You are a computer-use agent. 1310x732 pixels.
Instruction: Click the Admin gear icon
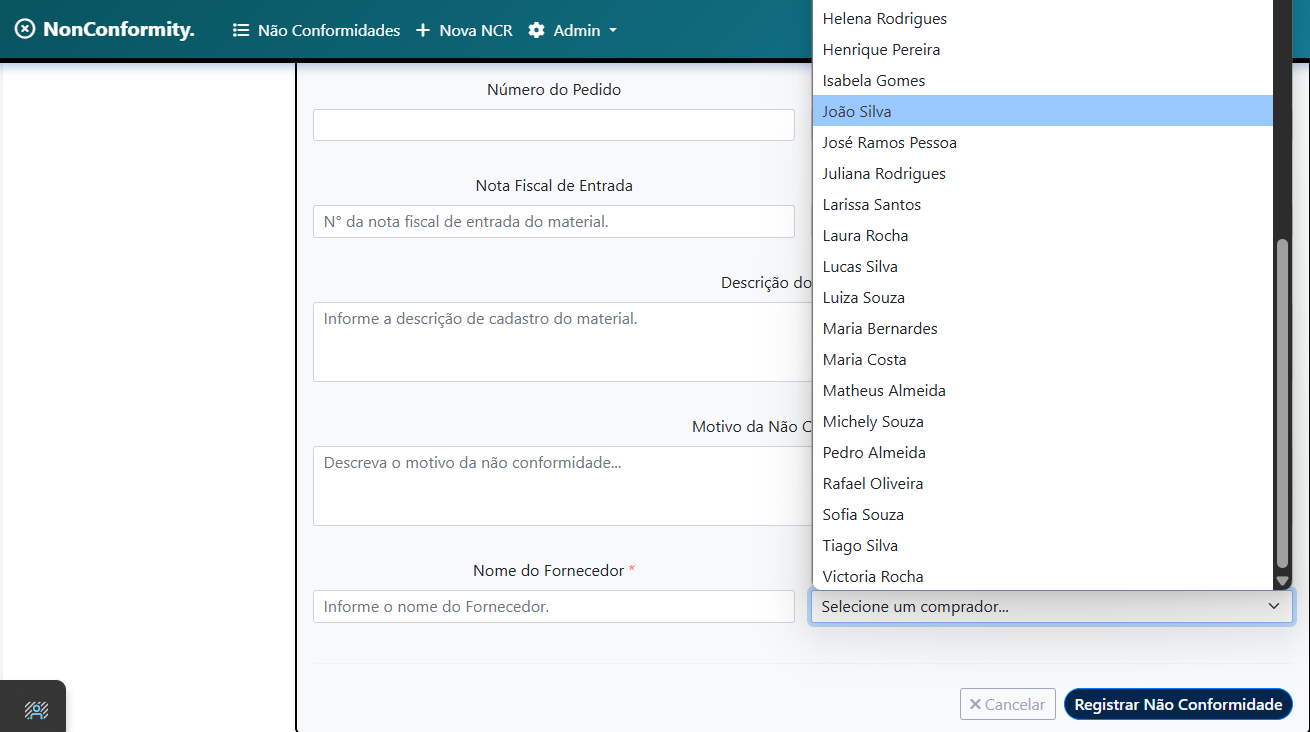(537, 31)
